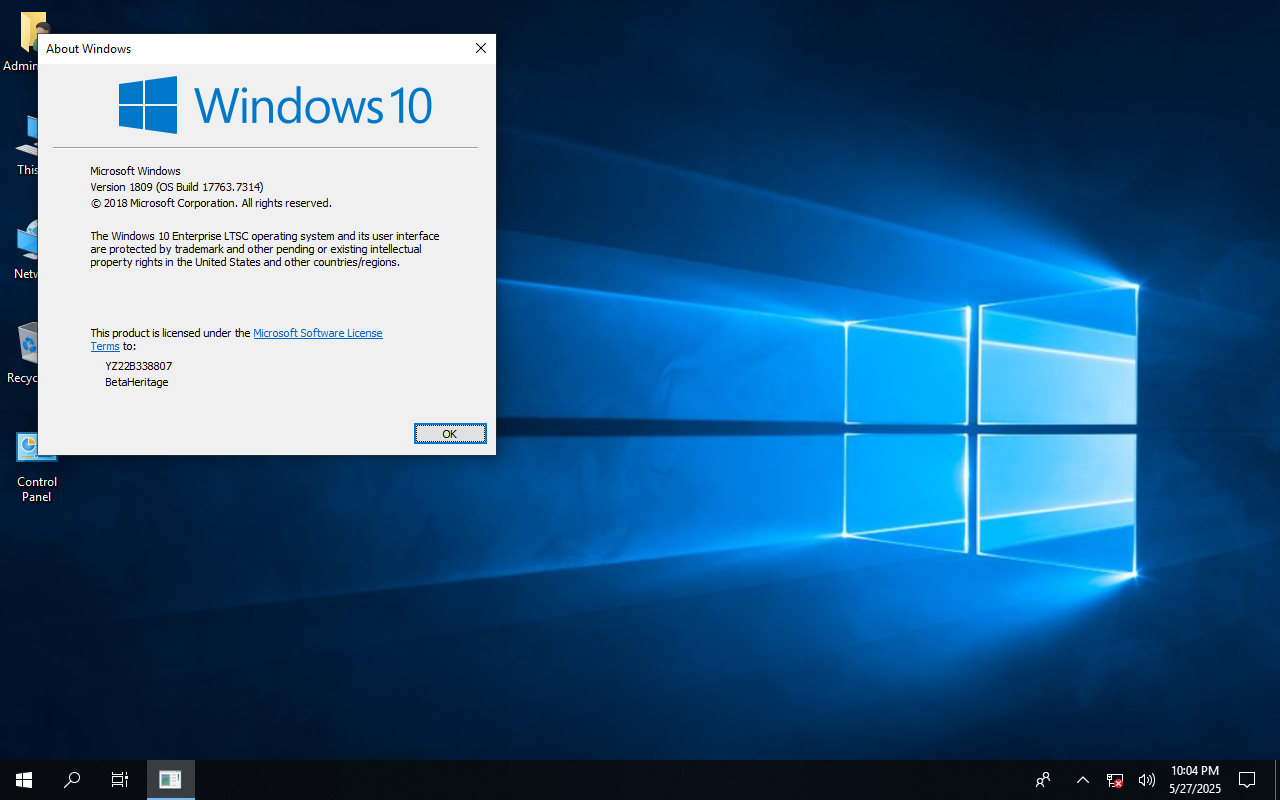Click the copyright 2018 Microsoft Corporation line
1280x800 pixels.
coord(211,203)
